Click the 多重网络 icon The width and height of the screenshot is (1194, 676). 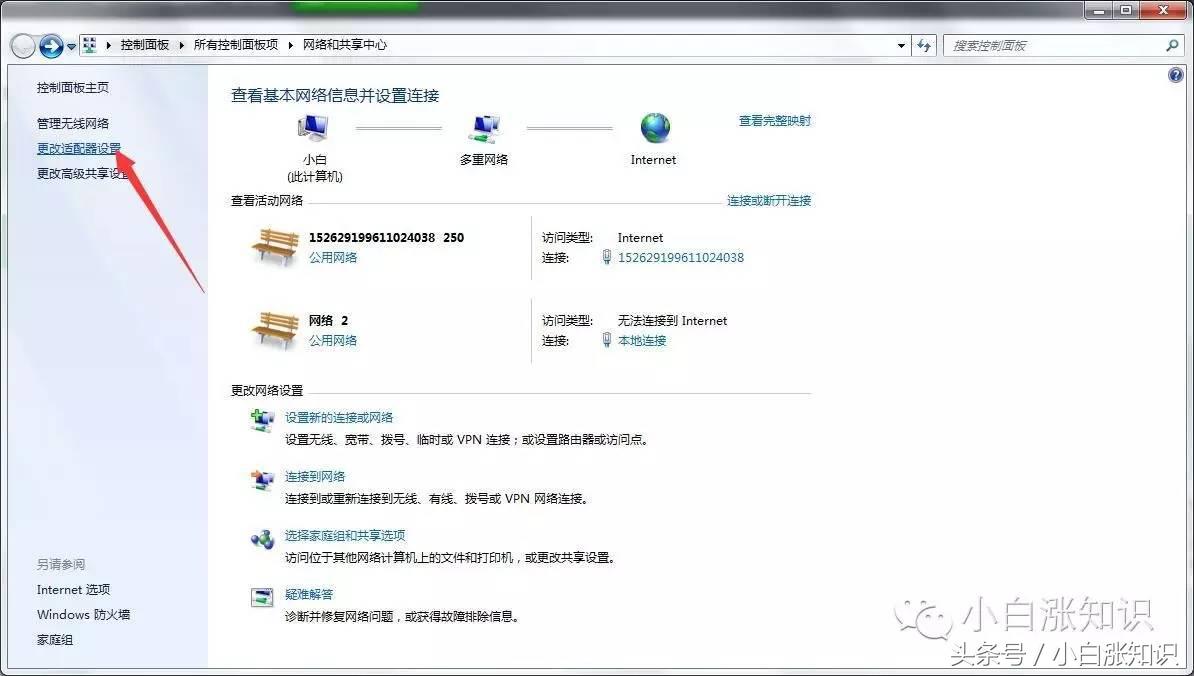point(485,126)
